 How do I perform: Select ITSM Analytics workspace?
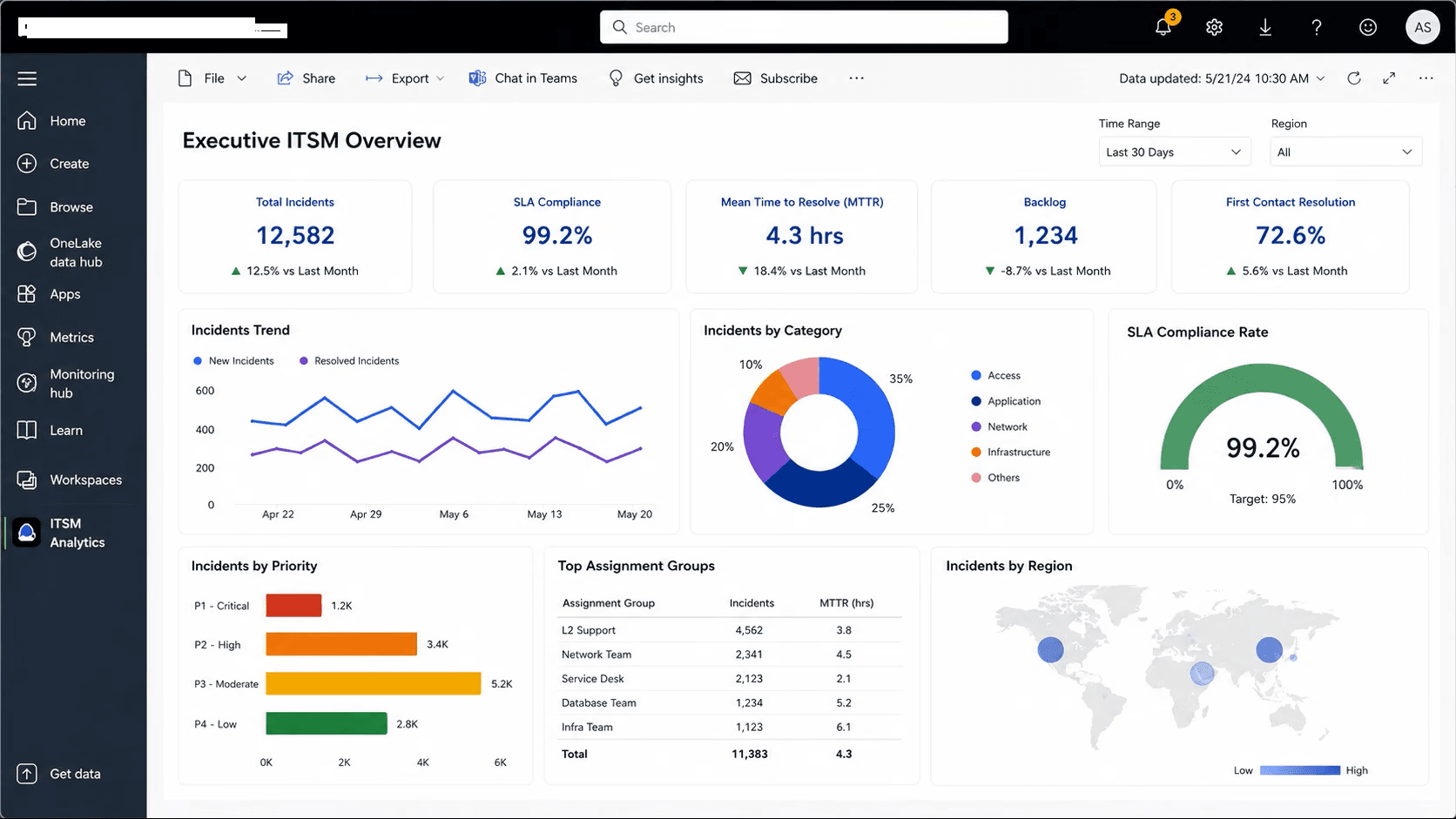61,533
